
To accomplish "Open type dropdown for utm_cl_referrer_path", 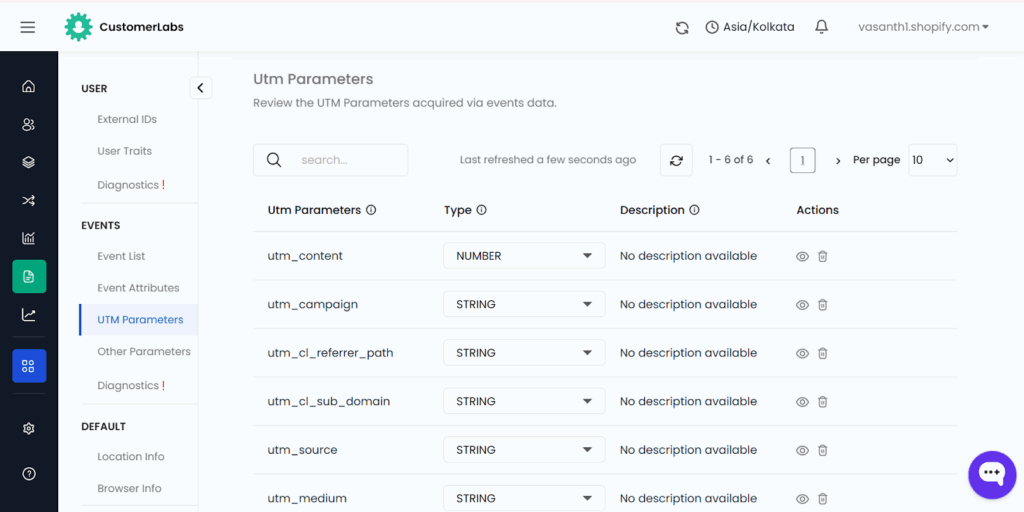I will point(524,353).
